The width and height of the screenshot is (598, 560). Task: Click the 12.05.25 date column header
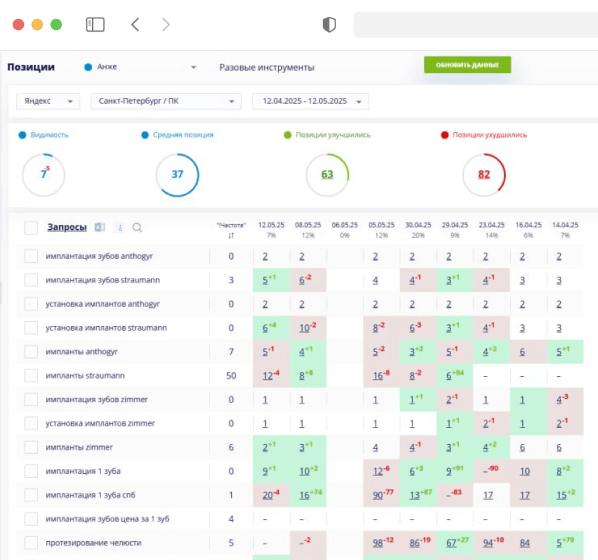click(271, 225)
